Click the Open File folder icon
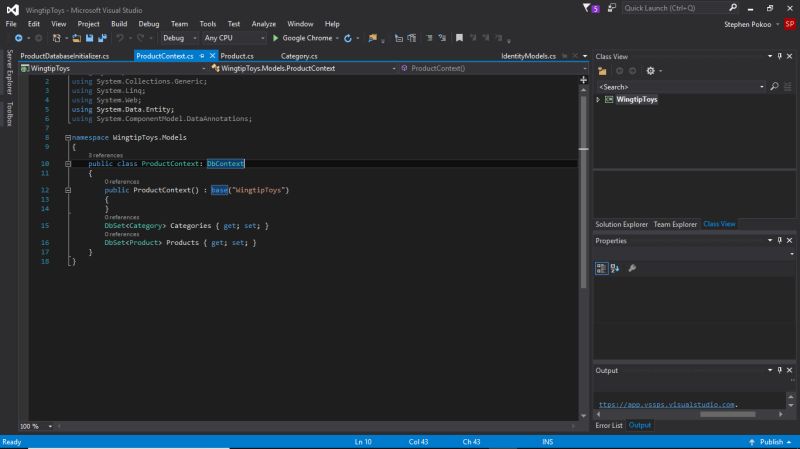 point(77,38)
